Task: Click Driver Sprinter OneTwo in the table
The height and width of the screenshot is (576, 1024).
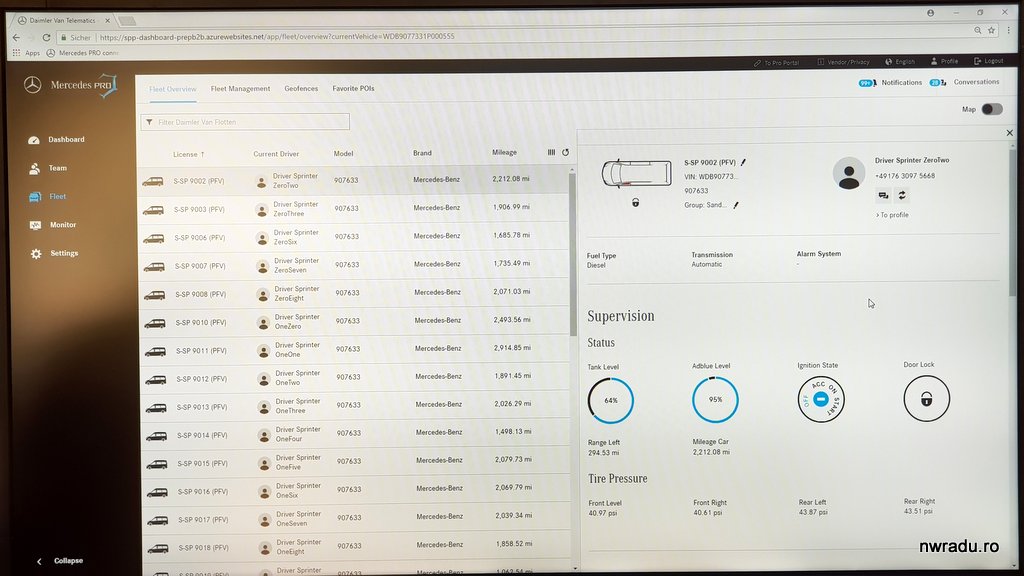Action: [297, 378]
